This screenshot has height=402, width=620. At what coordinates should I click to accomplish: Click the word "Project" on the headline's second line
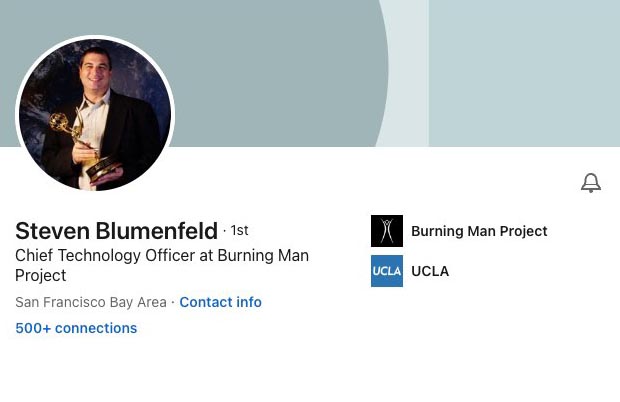tap(41, 276)
